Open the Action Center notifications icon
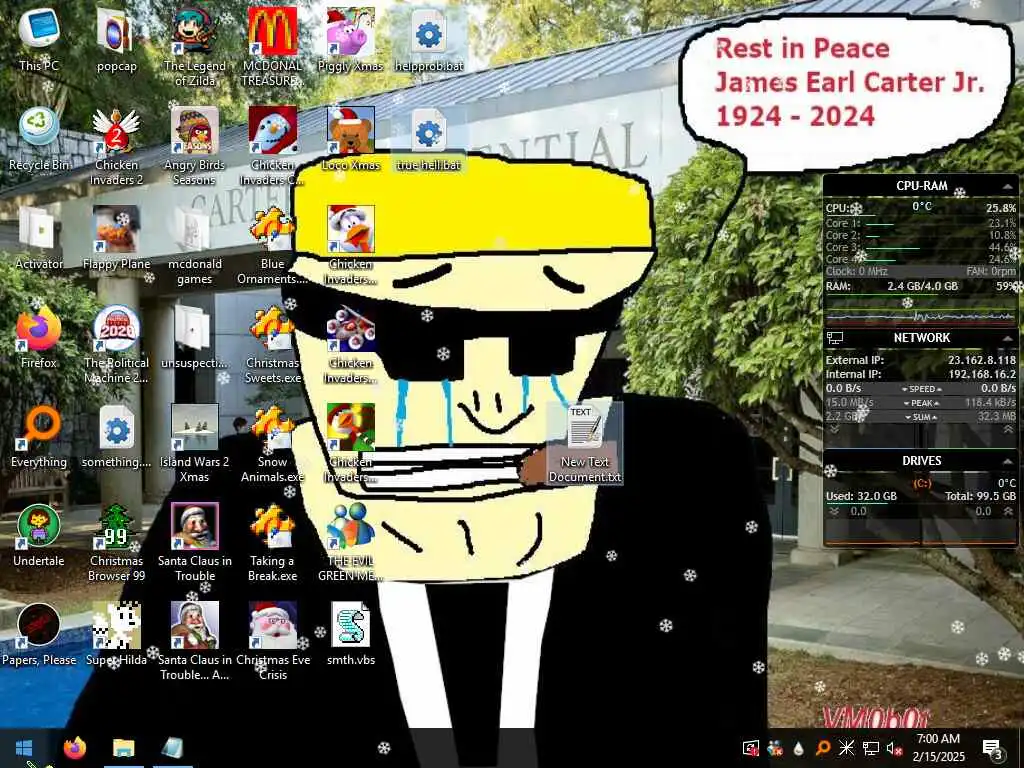This screenshot has width=1024, height=768. point(992,749)
